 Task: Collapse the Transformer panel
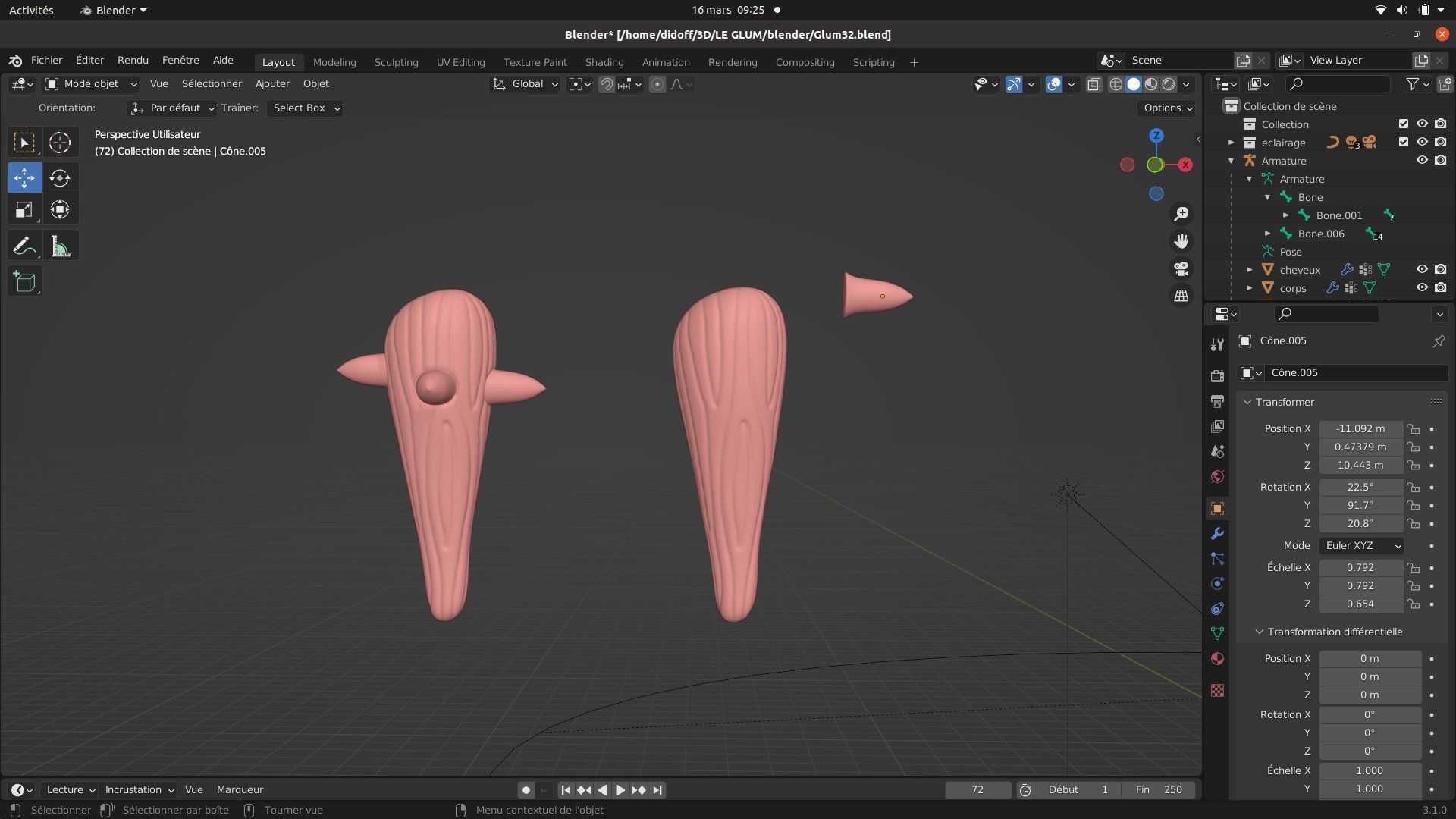click(x=1247, y=402)
